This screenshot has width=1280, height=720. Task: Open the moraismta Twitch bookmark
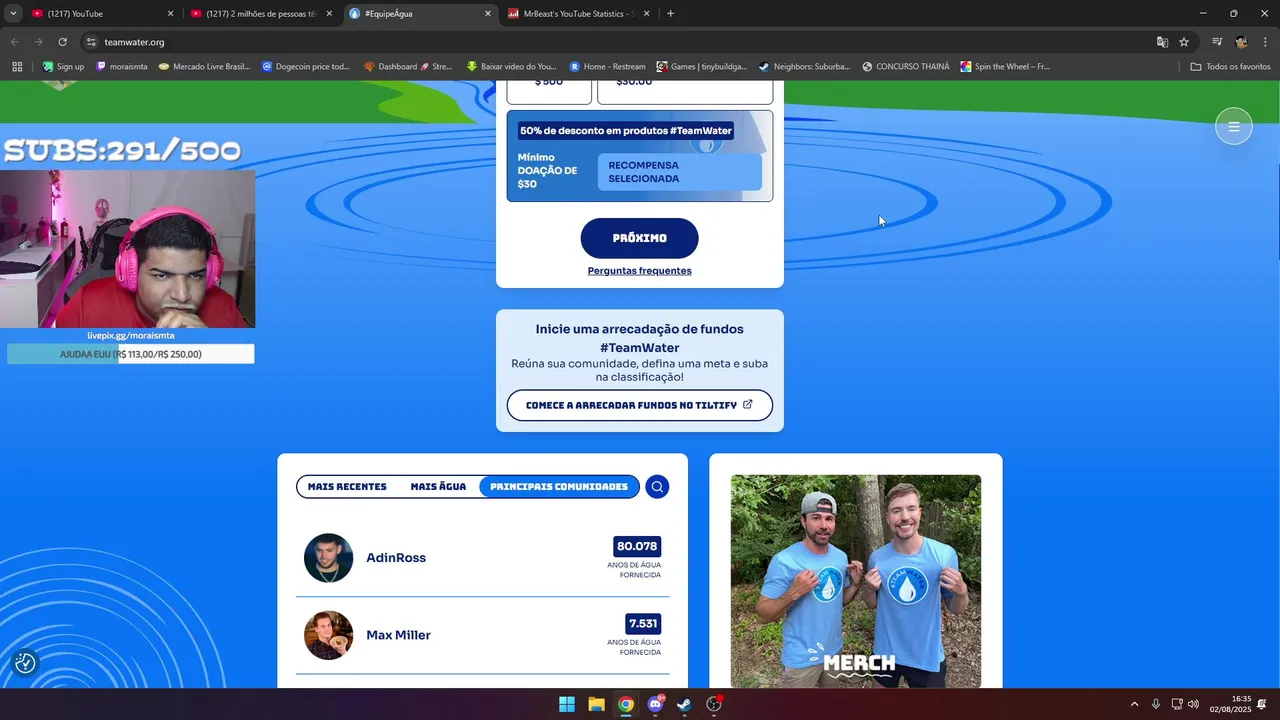(x=122, y=67)
